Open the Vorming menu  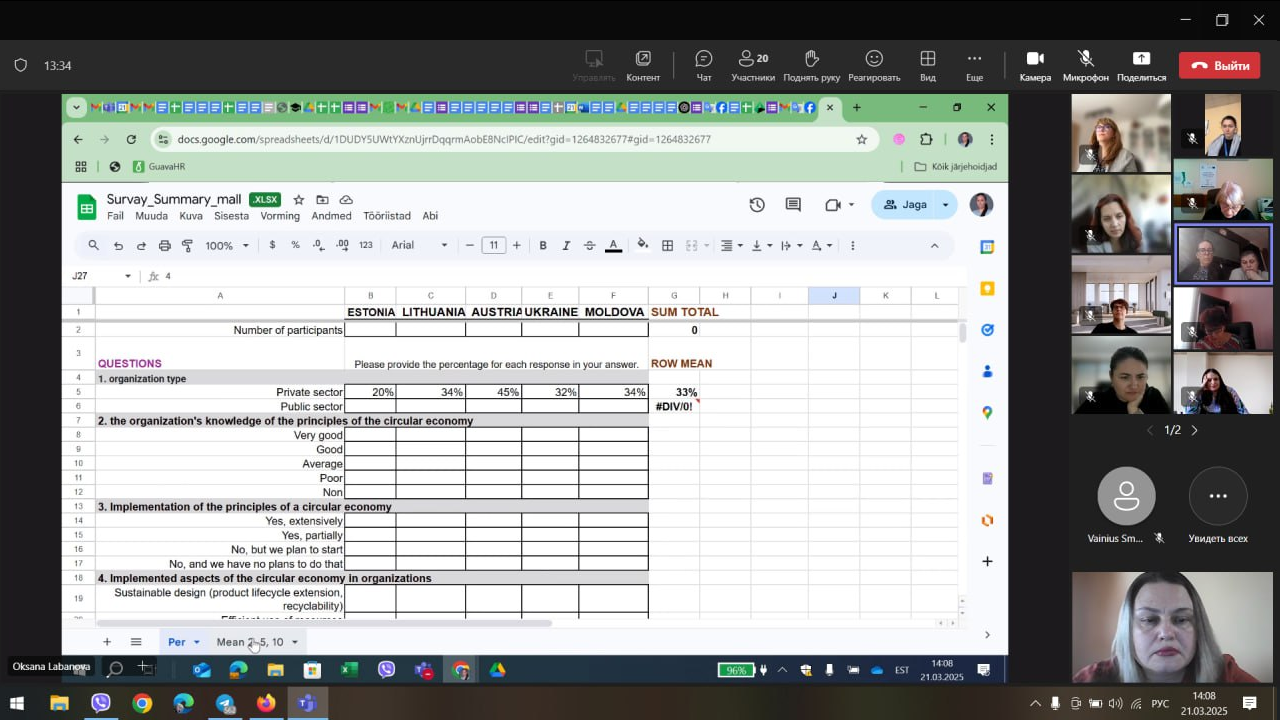coord(280,216)
